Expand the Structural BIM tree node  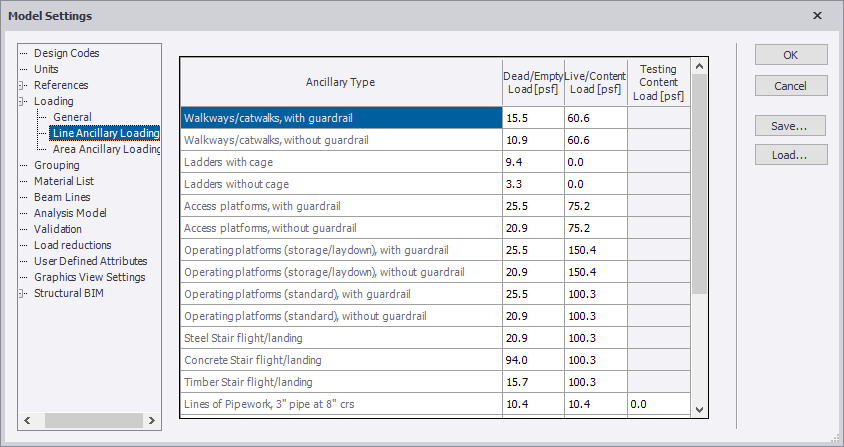(x=23, y=293)
